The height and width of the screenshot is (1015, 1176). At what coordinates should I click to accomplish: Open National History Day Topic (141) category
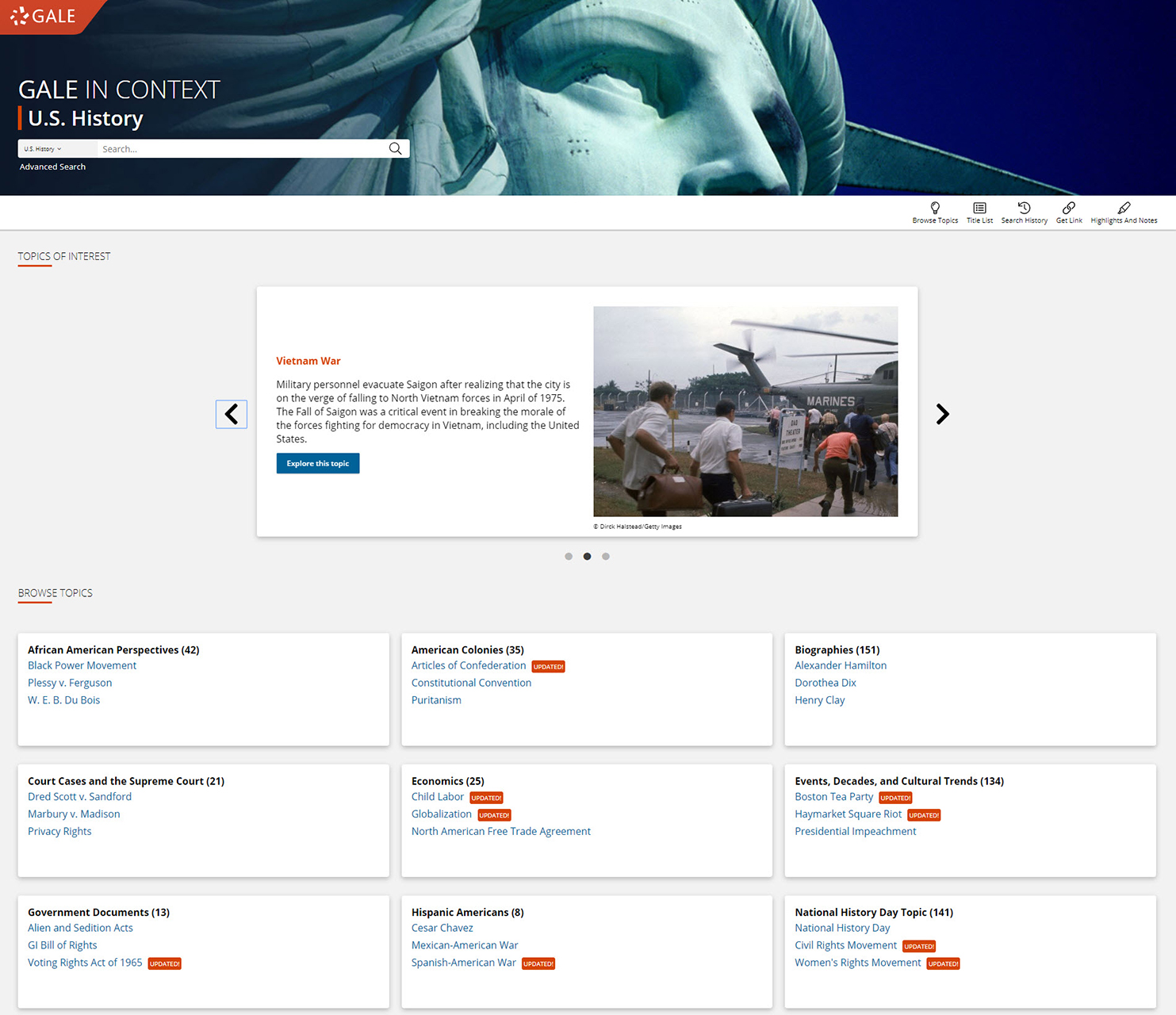click(874, 913)
